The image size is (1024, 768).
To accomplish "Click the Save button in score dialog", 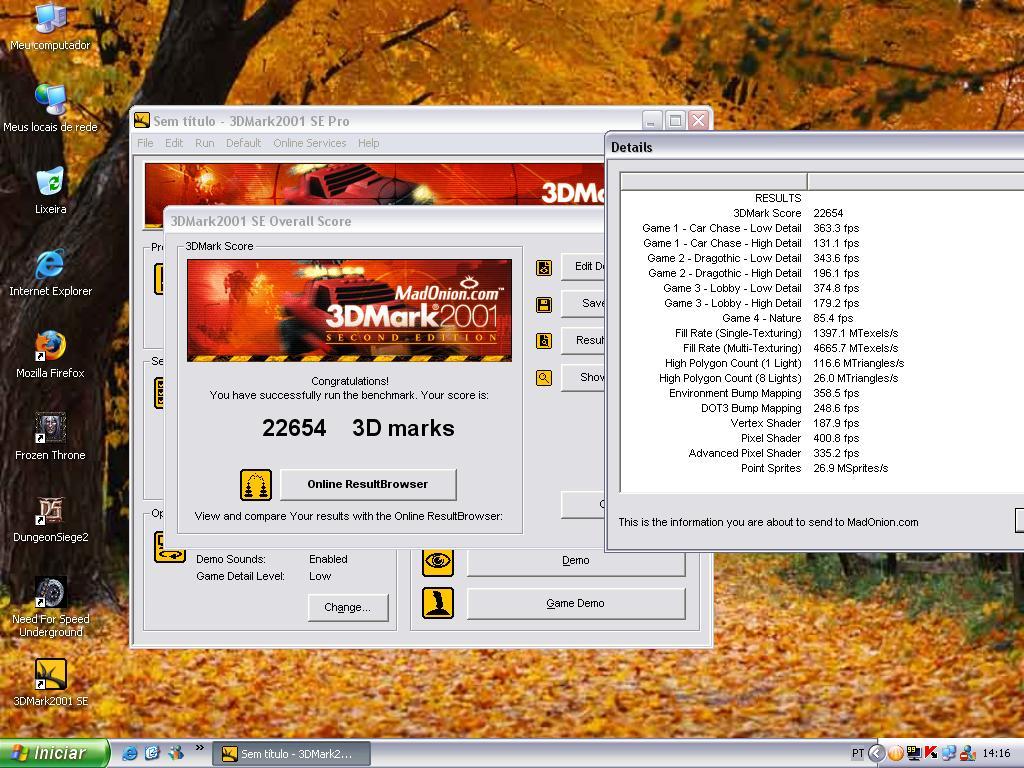I will (583, 303).
